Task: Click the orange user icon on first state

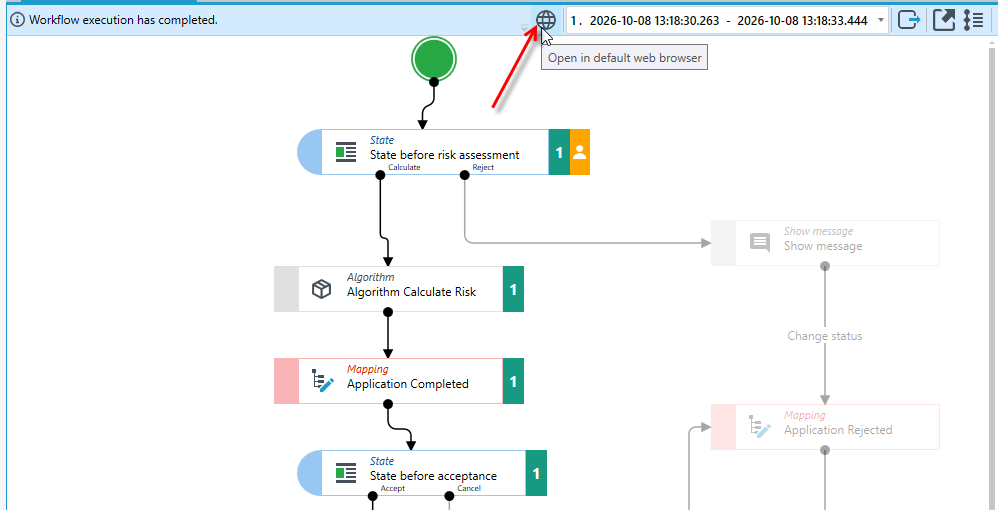Action: pyautogui.click(x=579, y=152)
